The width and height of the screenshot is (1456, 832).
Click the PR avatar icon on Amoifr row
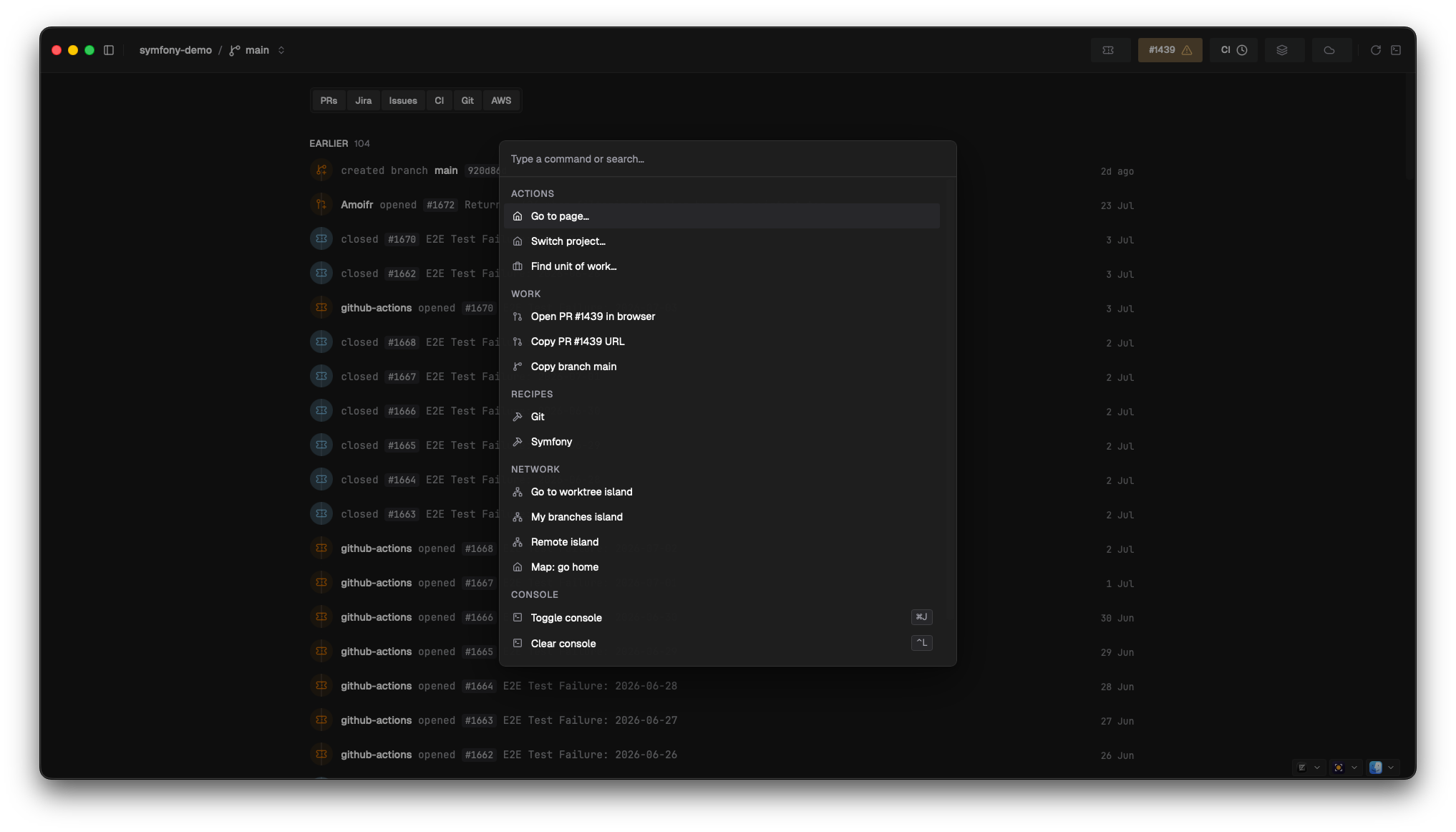pyautogui.click(x=321, y=205)
